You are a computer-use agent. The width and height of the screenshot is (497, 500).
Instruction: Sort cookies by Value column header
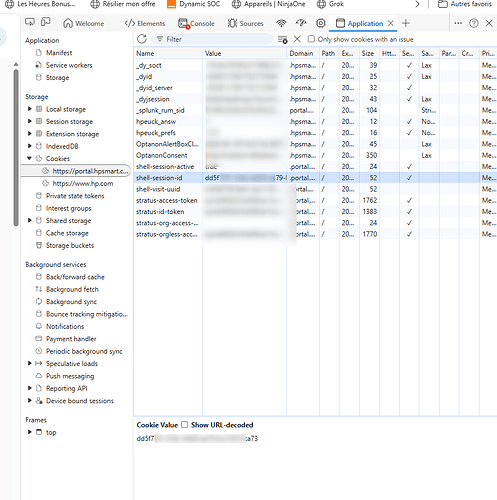click(244, 53)
